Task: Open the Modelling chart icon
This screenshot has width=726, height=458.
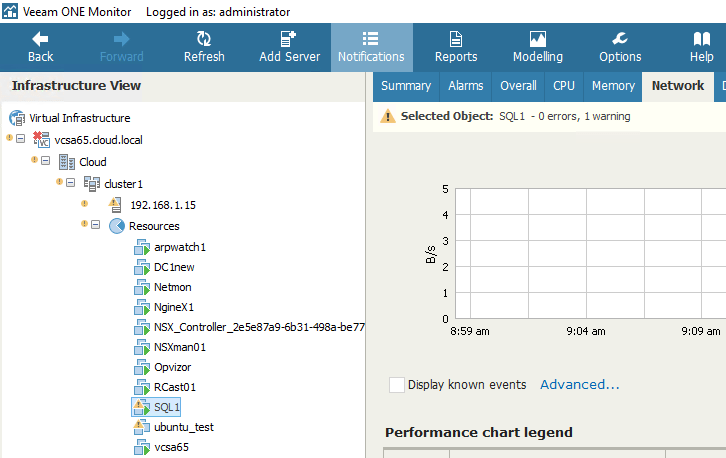Action: point(538,39)
